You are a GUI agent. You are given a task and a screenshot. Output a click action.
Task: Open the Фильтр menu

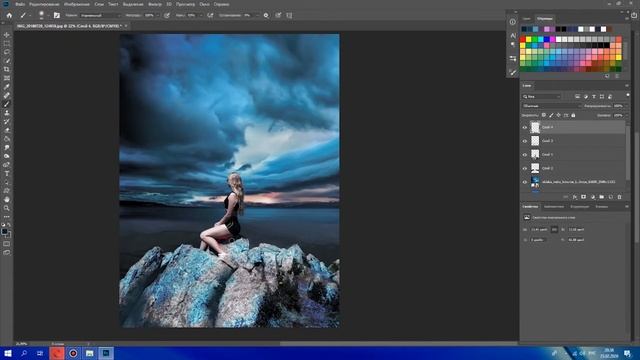[x=155, y=4]
